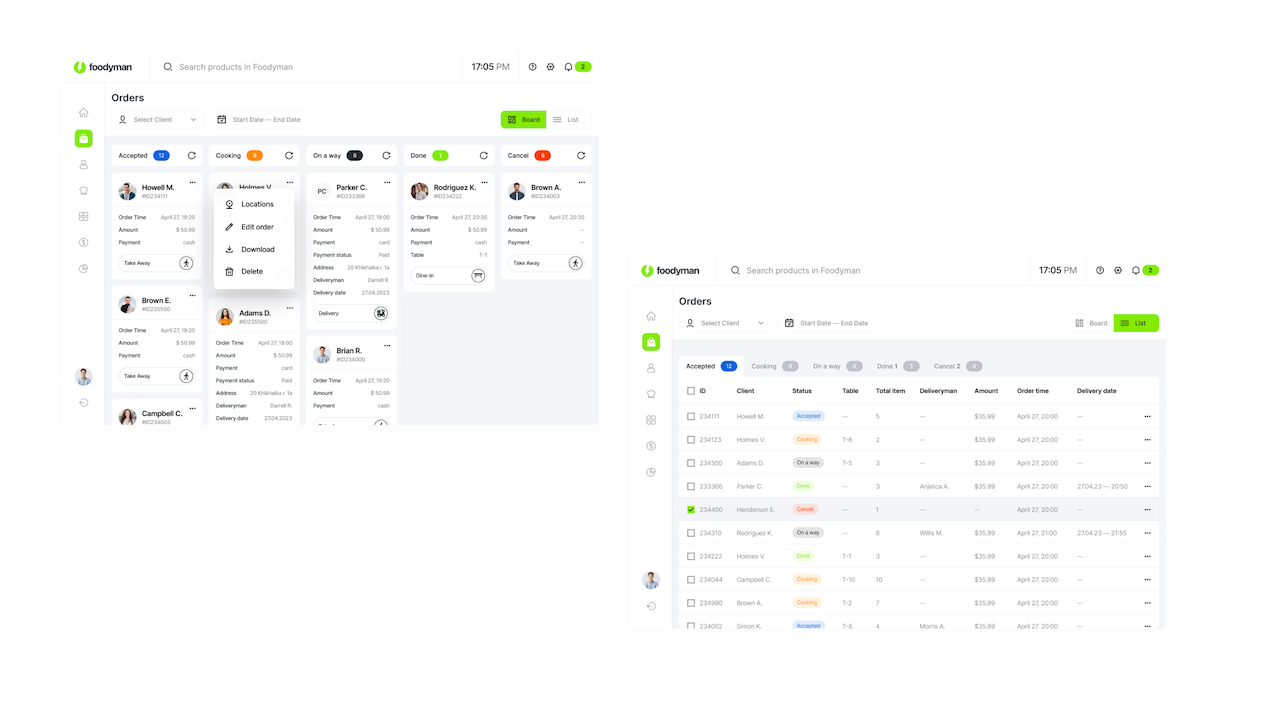Screen dimensions: 1280x720
Task: Expand Select Client dropdown in list view
Action: pos(725,323)
